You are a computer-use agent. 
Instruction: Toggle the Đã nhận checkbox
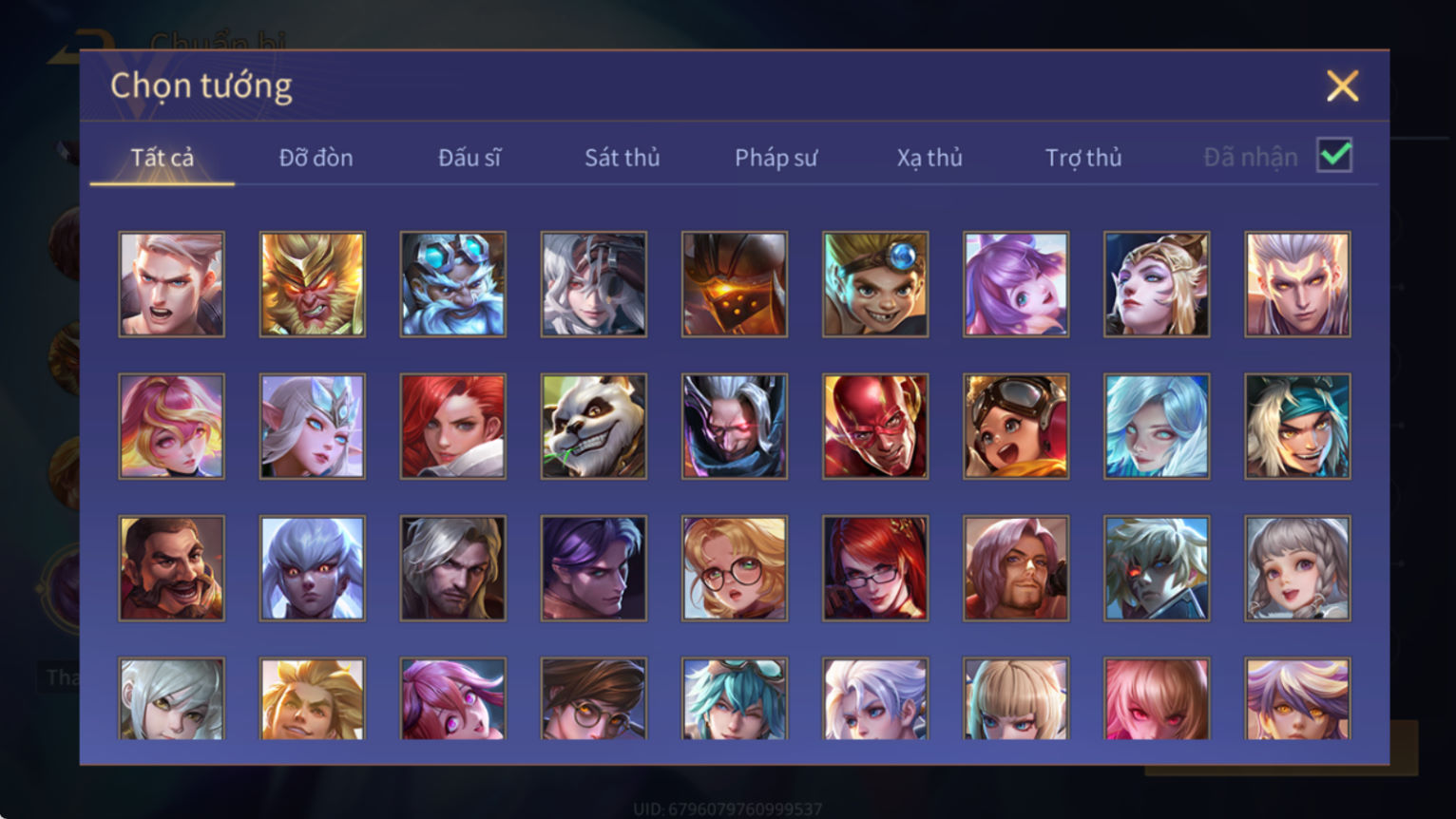click(1334, 155)
